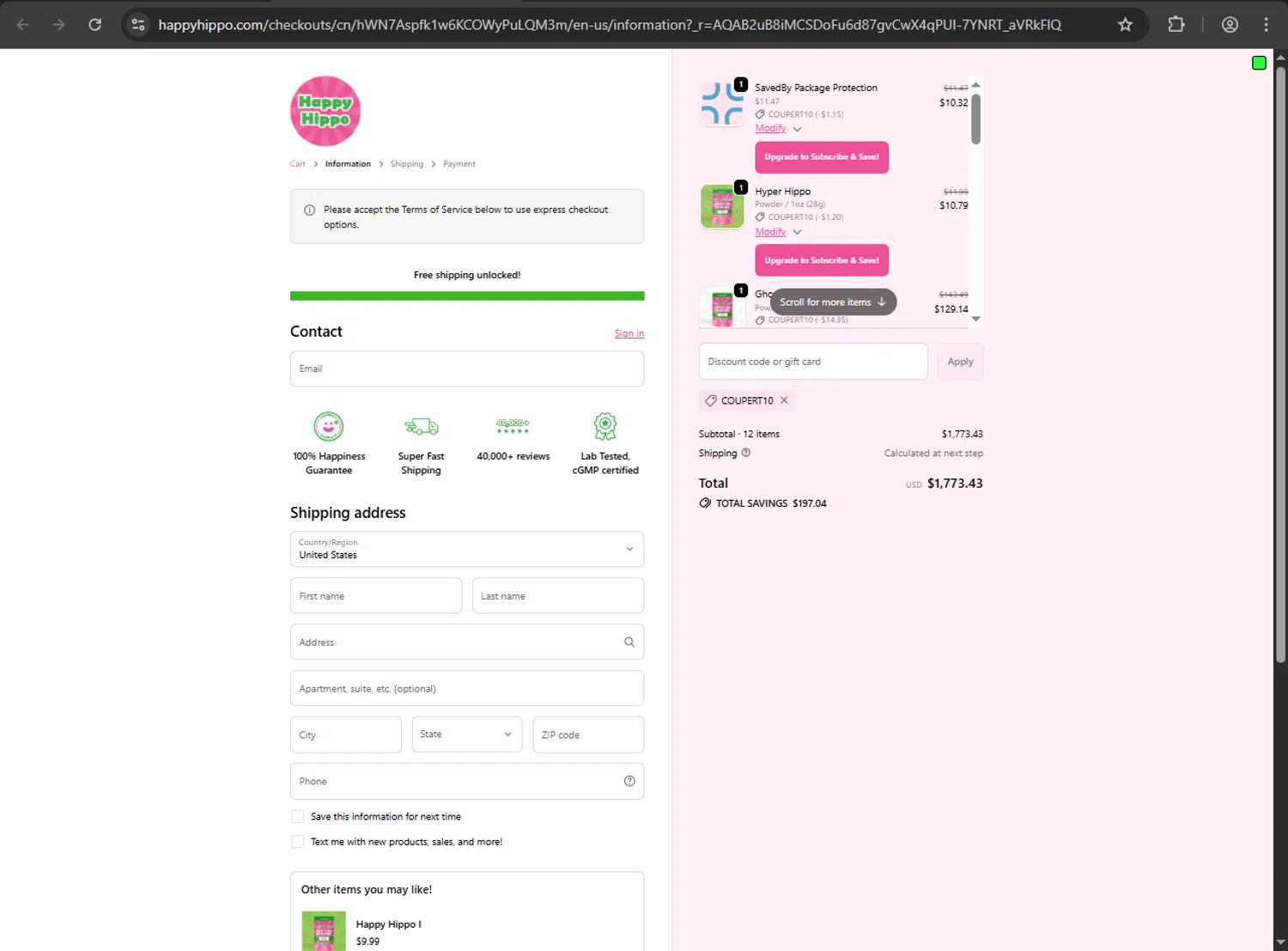The image size is (1288, 951).
Task: Click the Super Fast Shipping truck icon
Action: point(421,426)
